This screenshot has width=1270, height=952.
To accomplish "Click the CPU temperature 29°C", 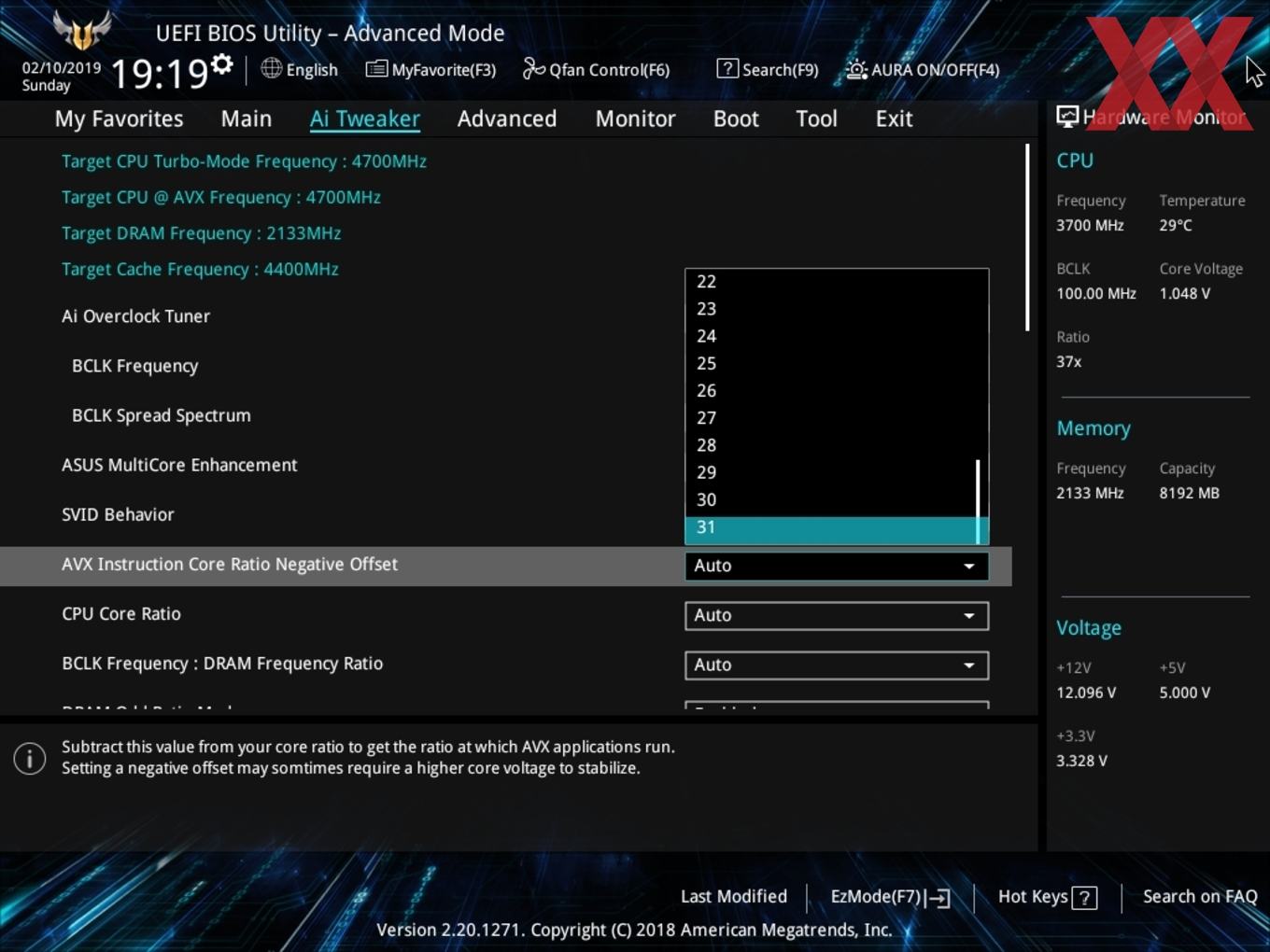I will pyautogui.click(x=1176, y=225).
